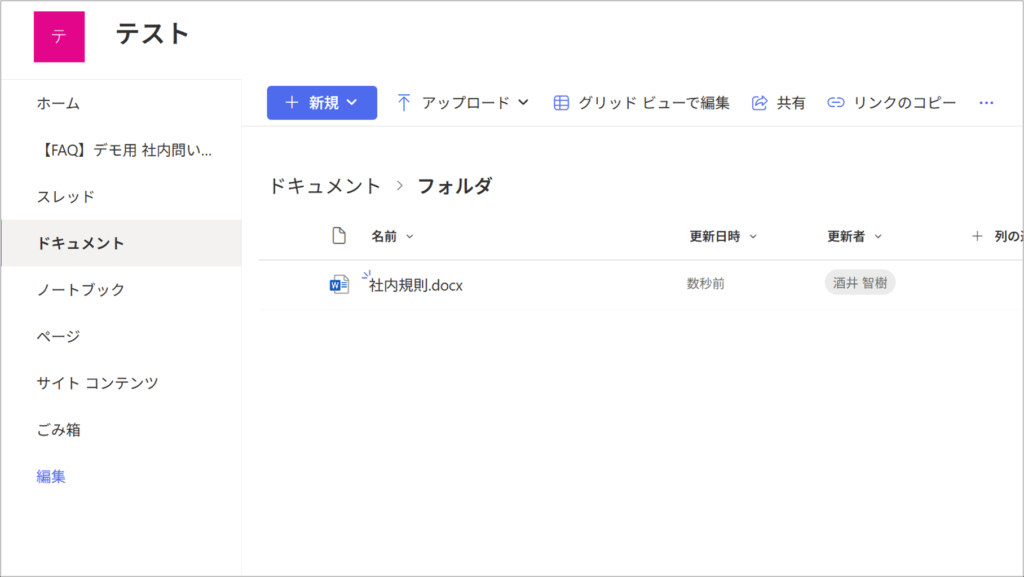This screenshot has width=1024, height=577.
Task: Click グリッド ビューで編集 button
Action: (641, 102)
